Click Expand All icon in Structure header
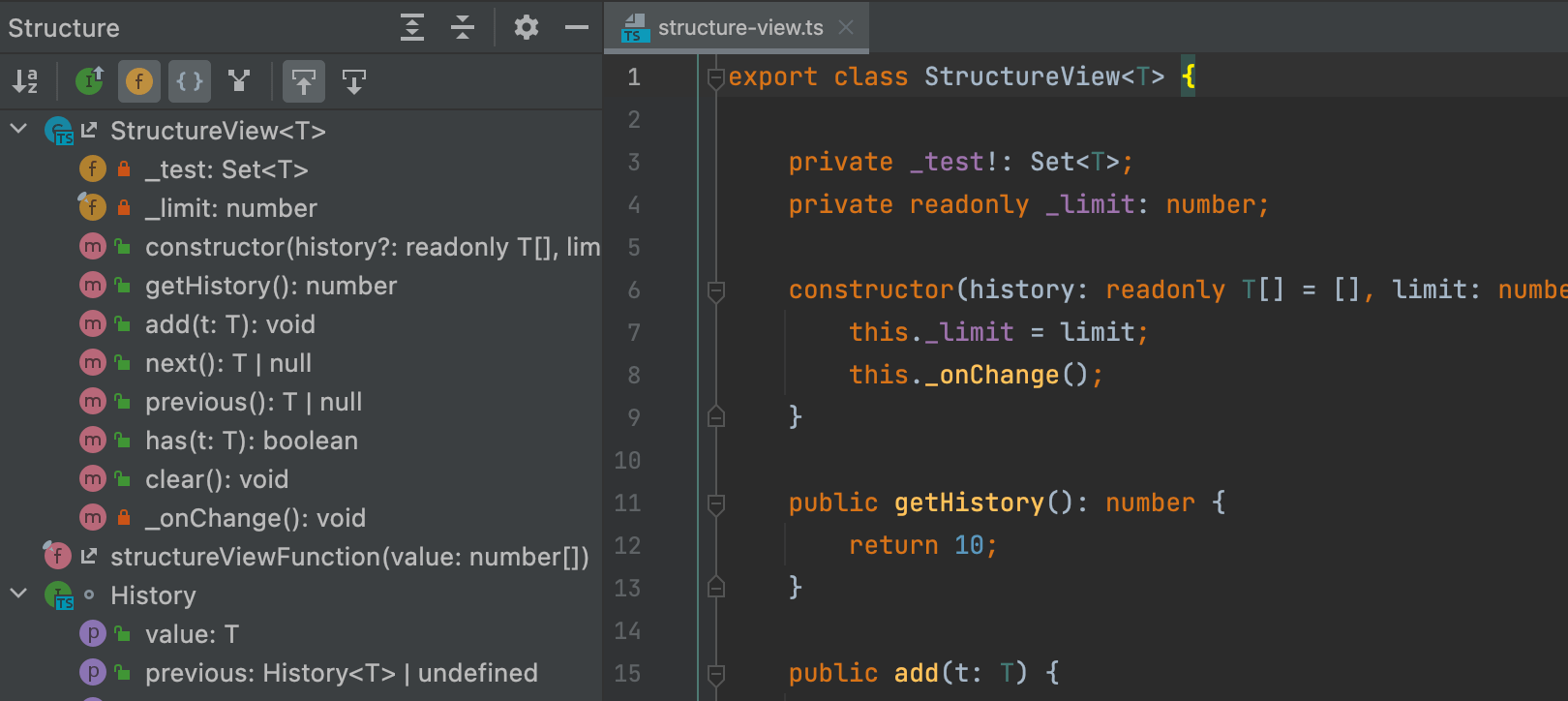Image resolution: width=1568 pixels, height=701 pixels. (x=412, y=27)
